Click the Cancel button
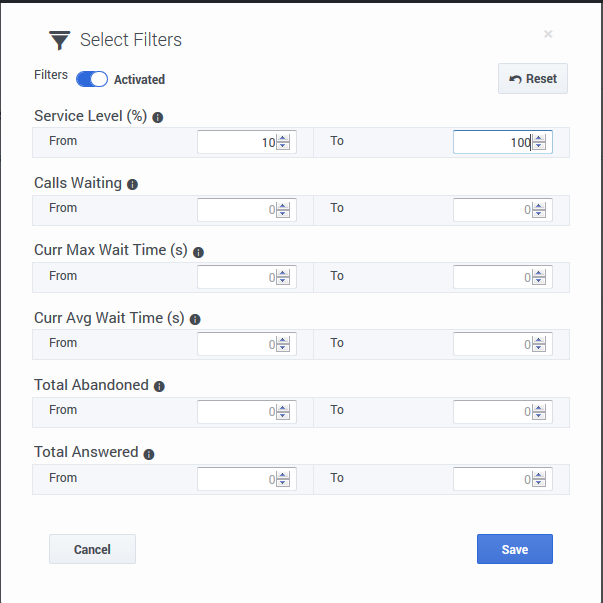This screenshot has width=603, height=603. (92, 549)
